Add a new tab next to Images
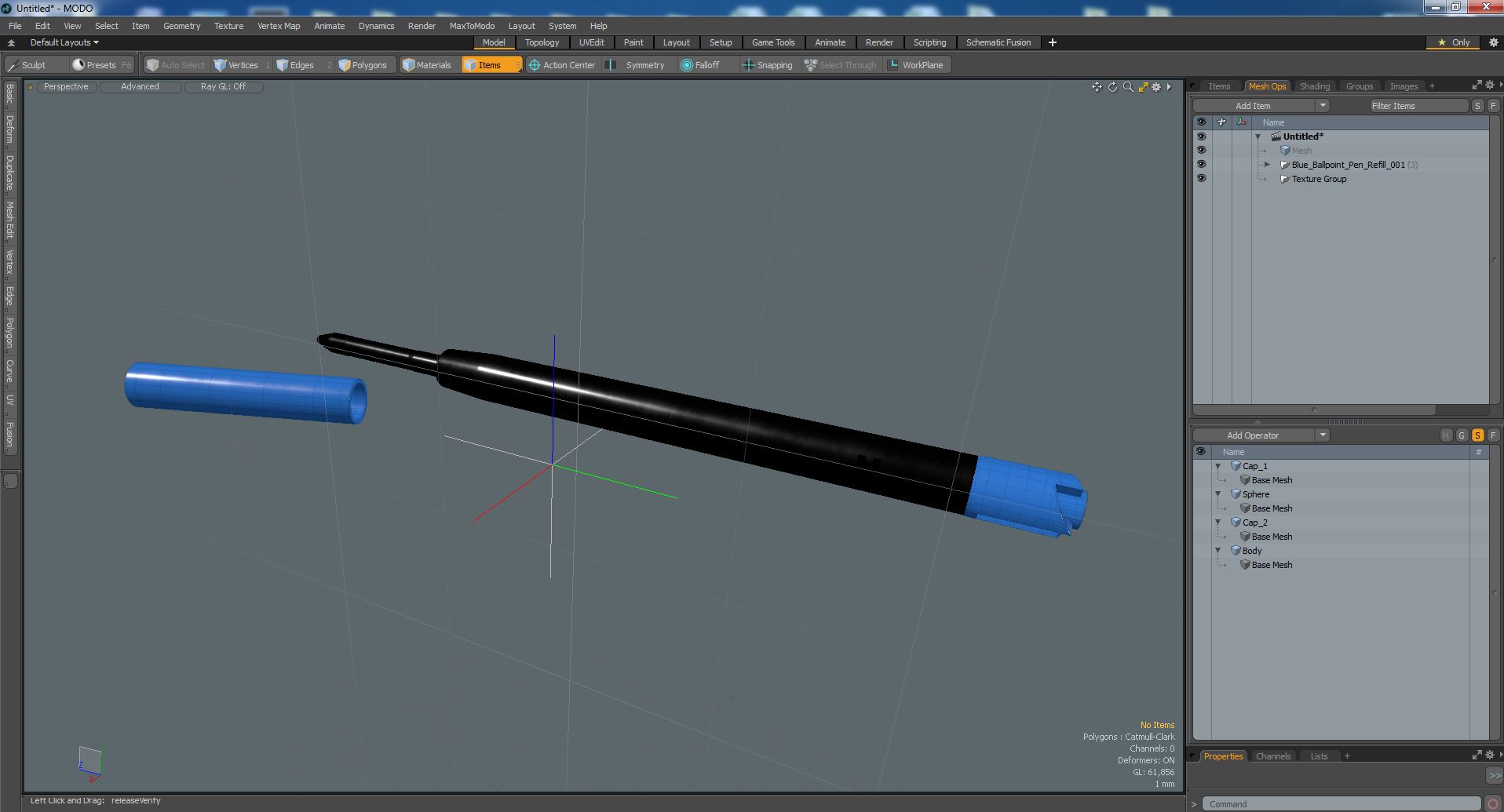This screenshot has width=1504, height=812. 1432,86
